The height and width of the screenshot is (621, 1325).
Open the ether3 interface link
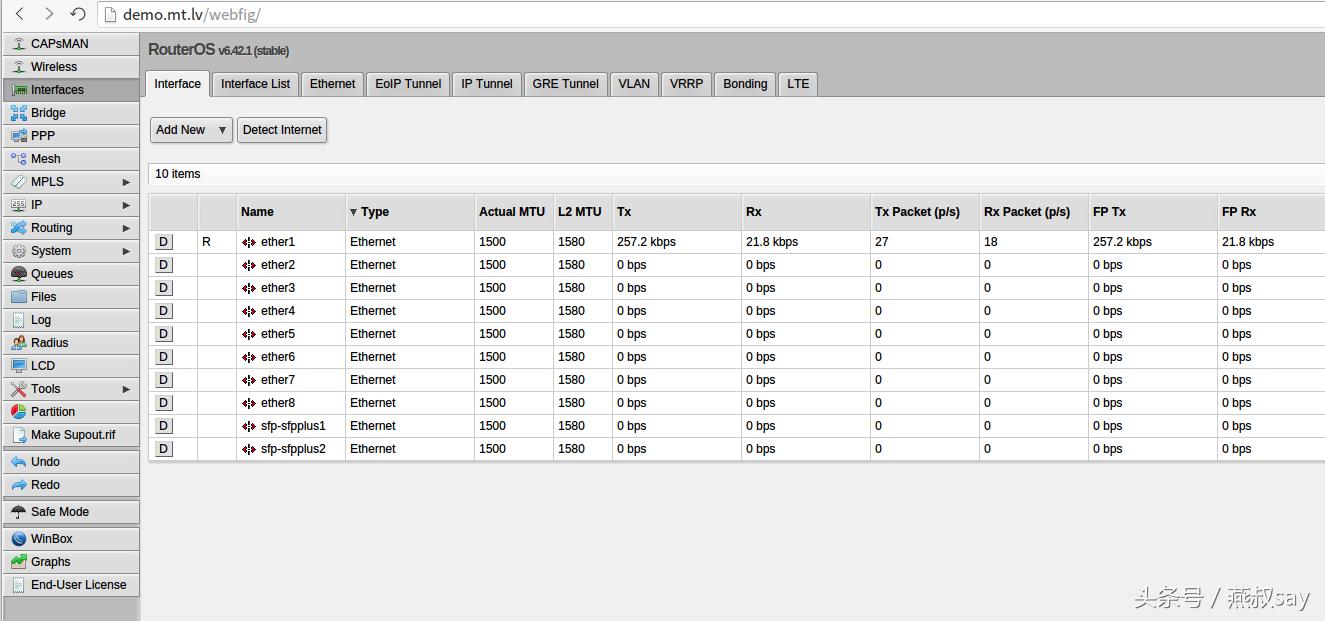(278, 288)
